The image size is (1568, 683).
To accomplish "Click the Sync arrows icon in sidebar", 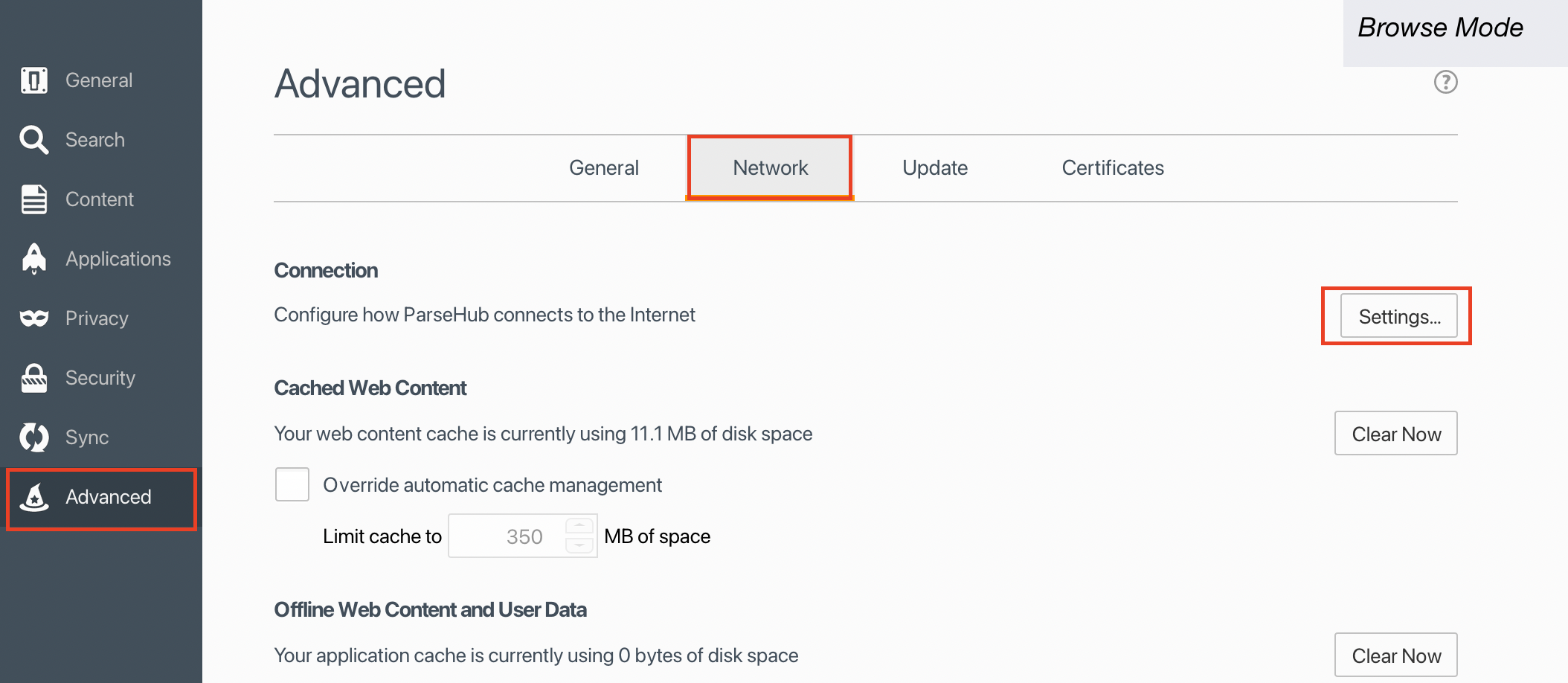I will click(x=33, y=437).
